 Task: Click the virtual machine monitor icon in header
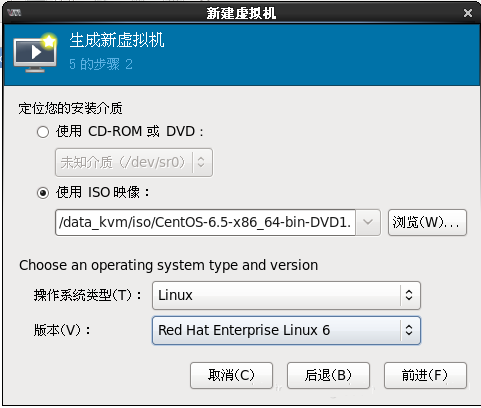tap(35, 53)
